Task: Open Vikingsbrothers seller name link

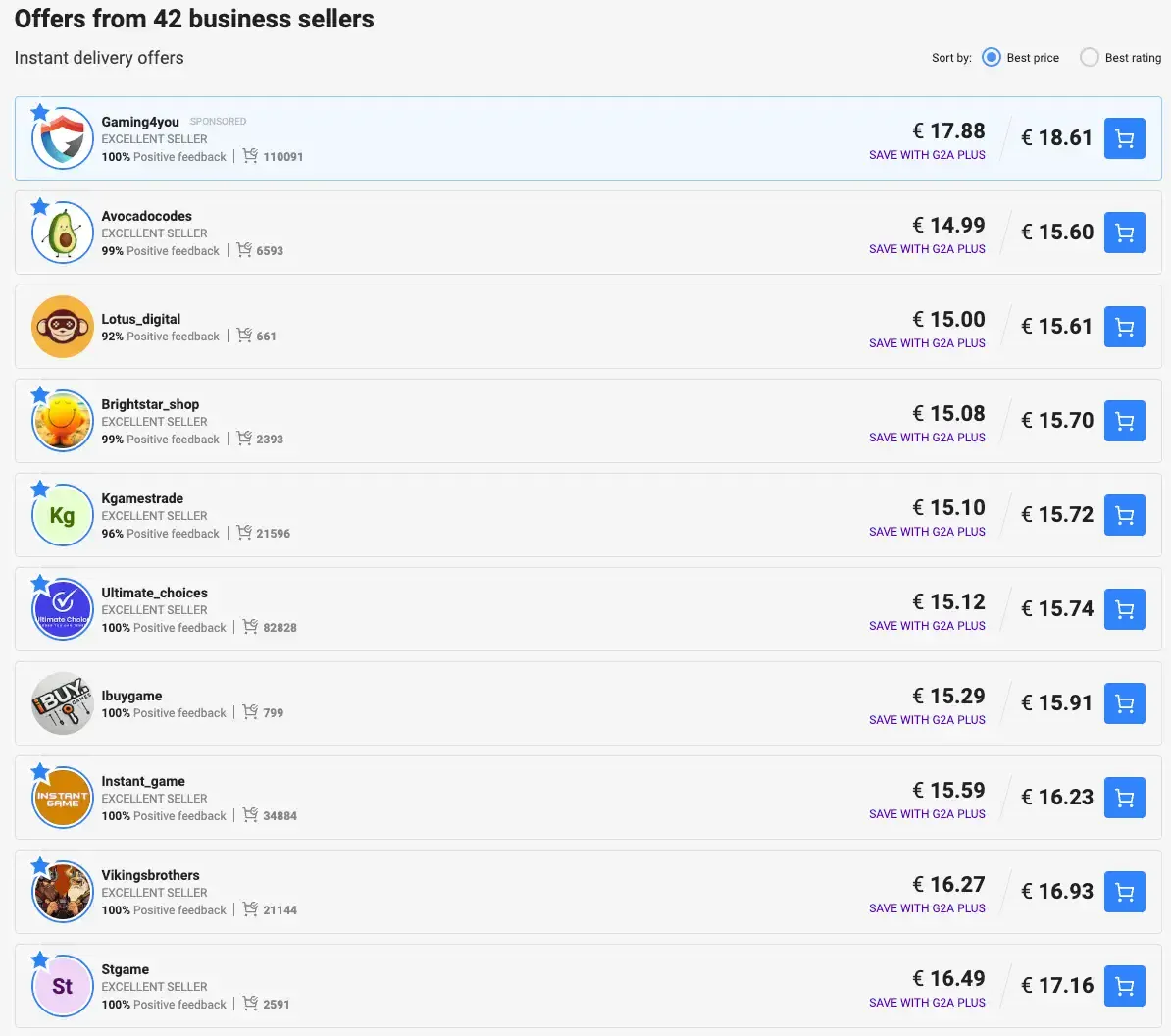Action: pyautogui.click(x=151, y=875)
